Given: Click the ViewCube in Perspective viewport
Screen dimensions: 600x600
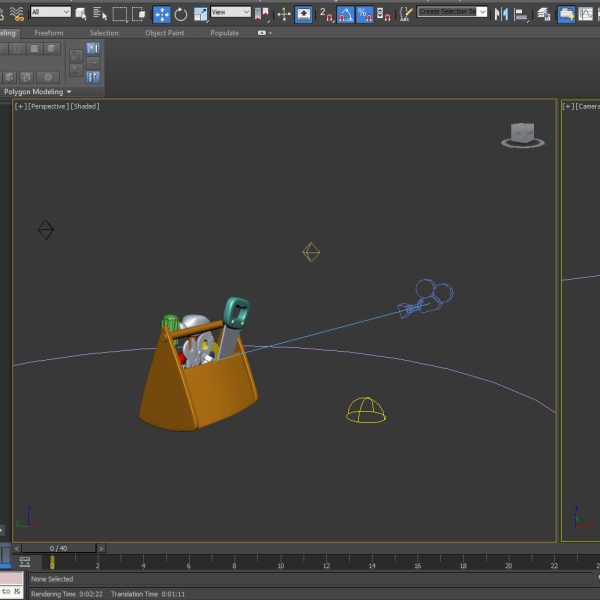Looking at the screenshot, I should point(523,135).
